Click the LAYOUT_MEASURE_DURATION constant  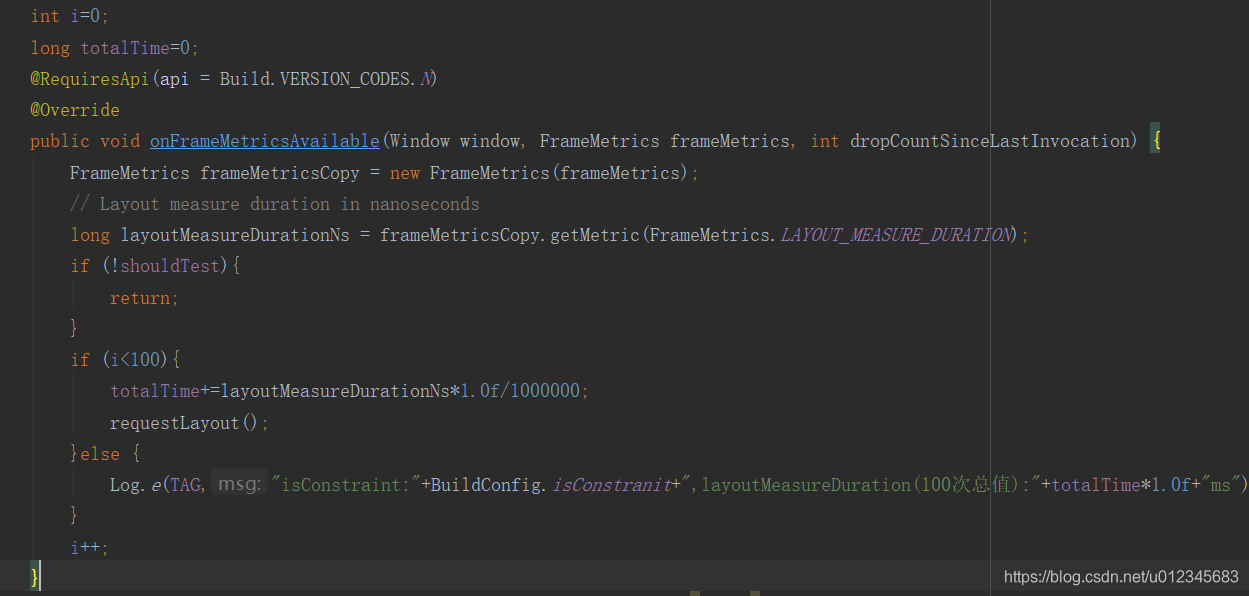pos(895,235)
